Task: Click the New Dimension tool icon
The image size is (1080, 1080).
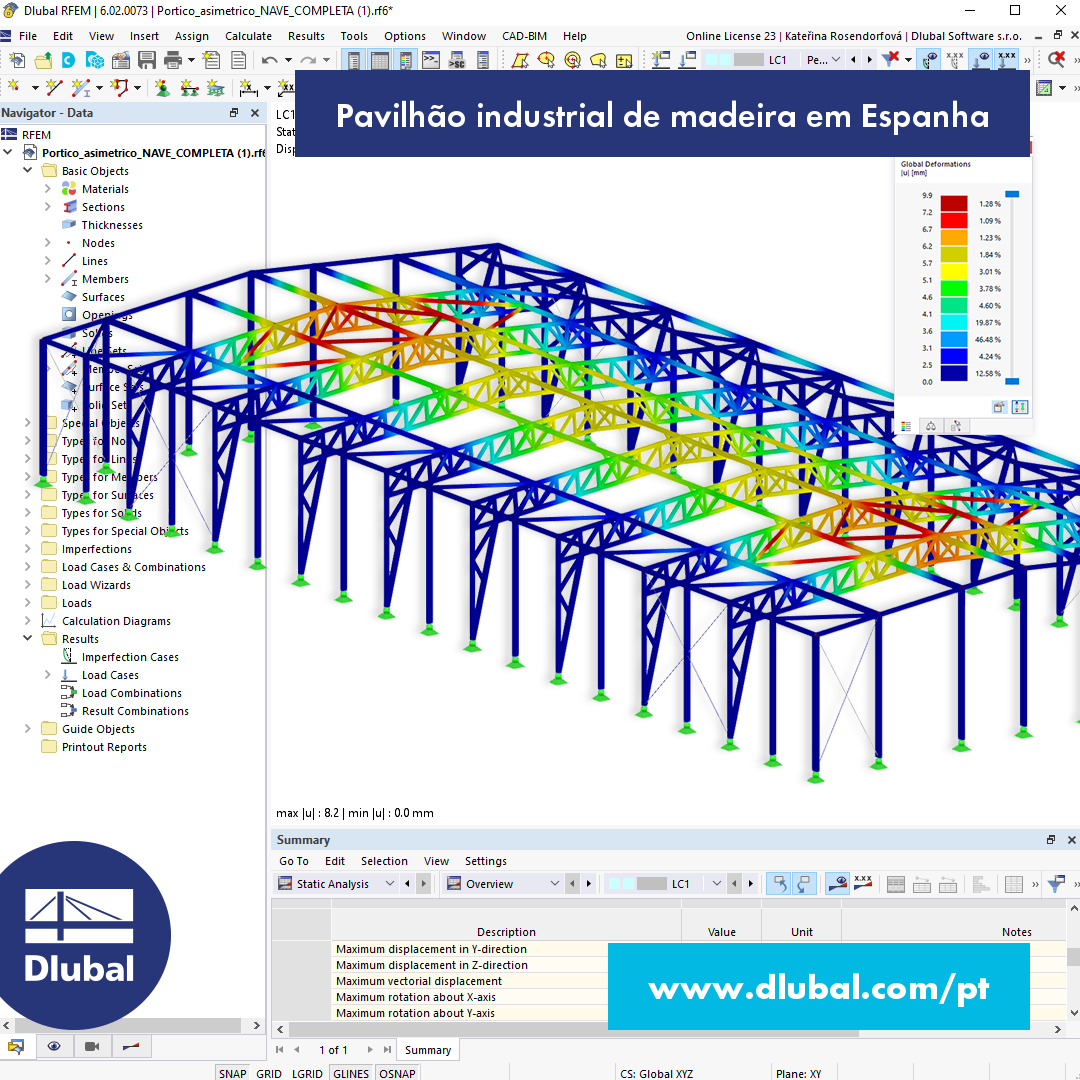Action: pyautogui.click(x=248, y=87)
